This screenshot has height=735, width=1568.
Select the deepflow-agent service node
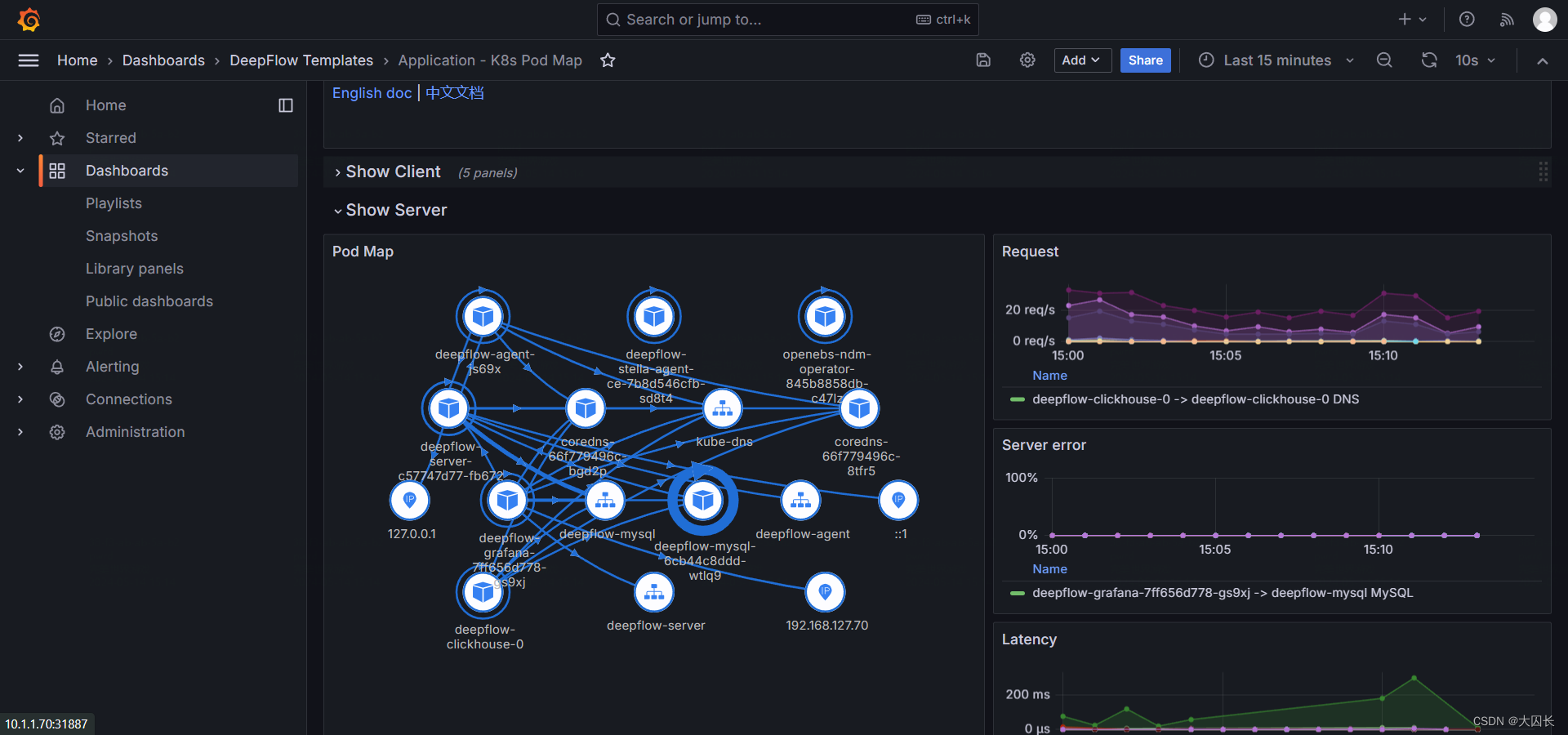800,500
